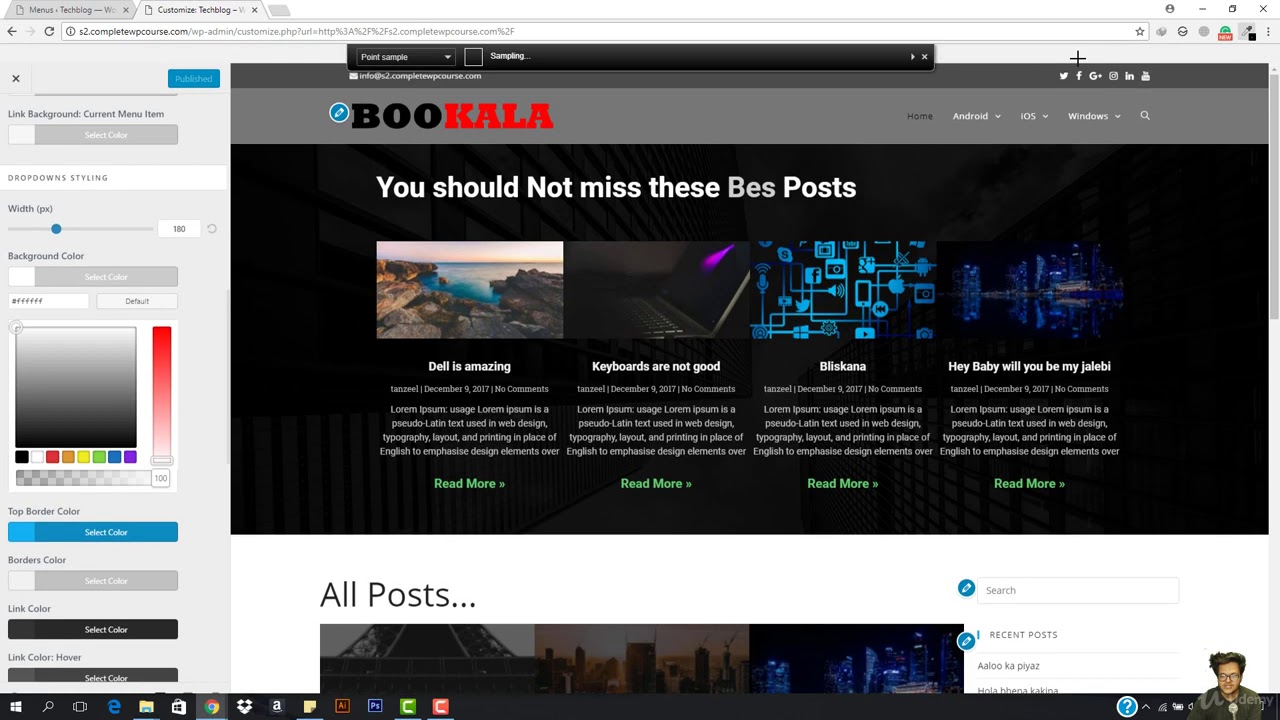Pick the red palette swatch
This screenshot has width=1280, height=720.
pyautogui.click(x=52, y=457)
